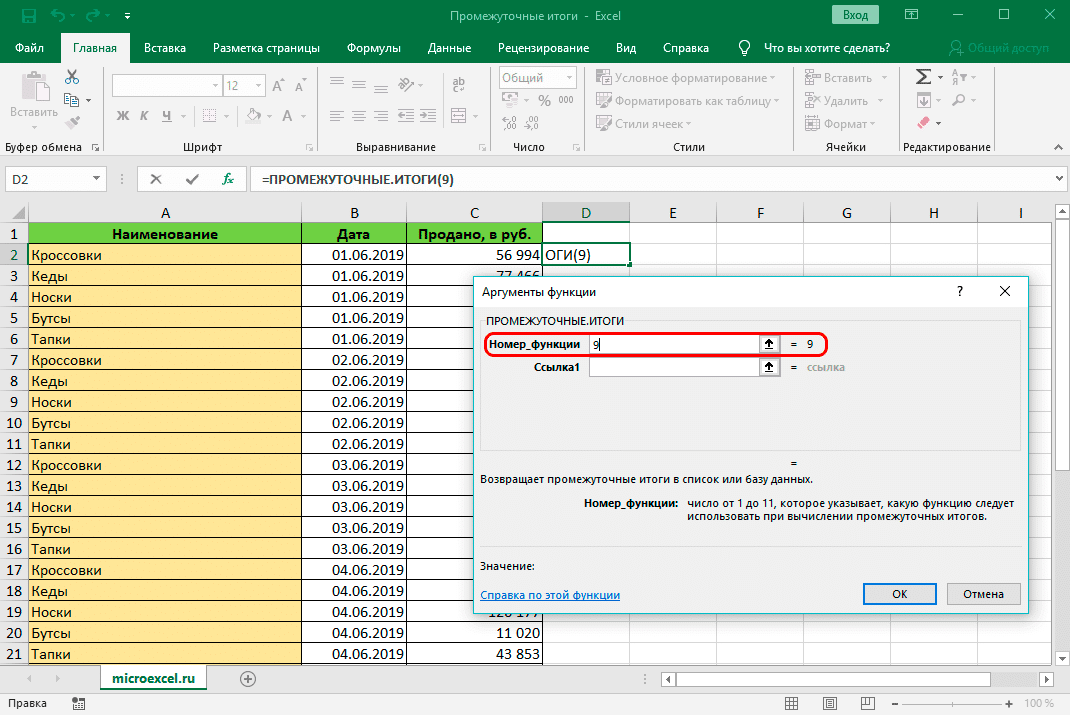Screen dimensions: 1070x715
Task: Confirm the formula with the checkmark icon
Action: (x=192, y=179)
